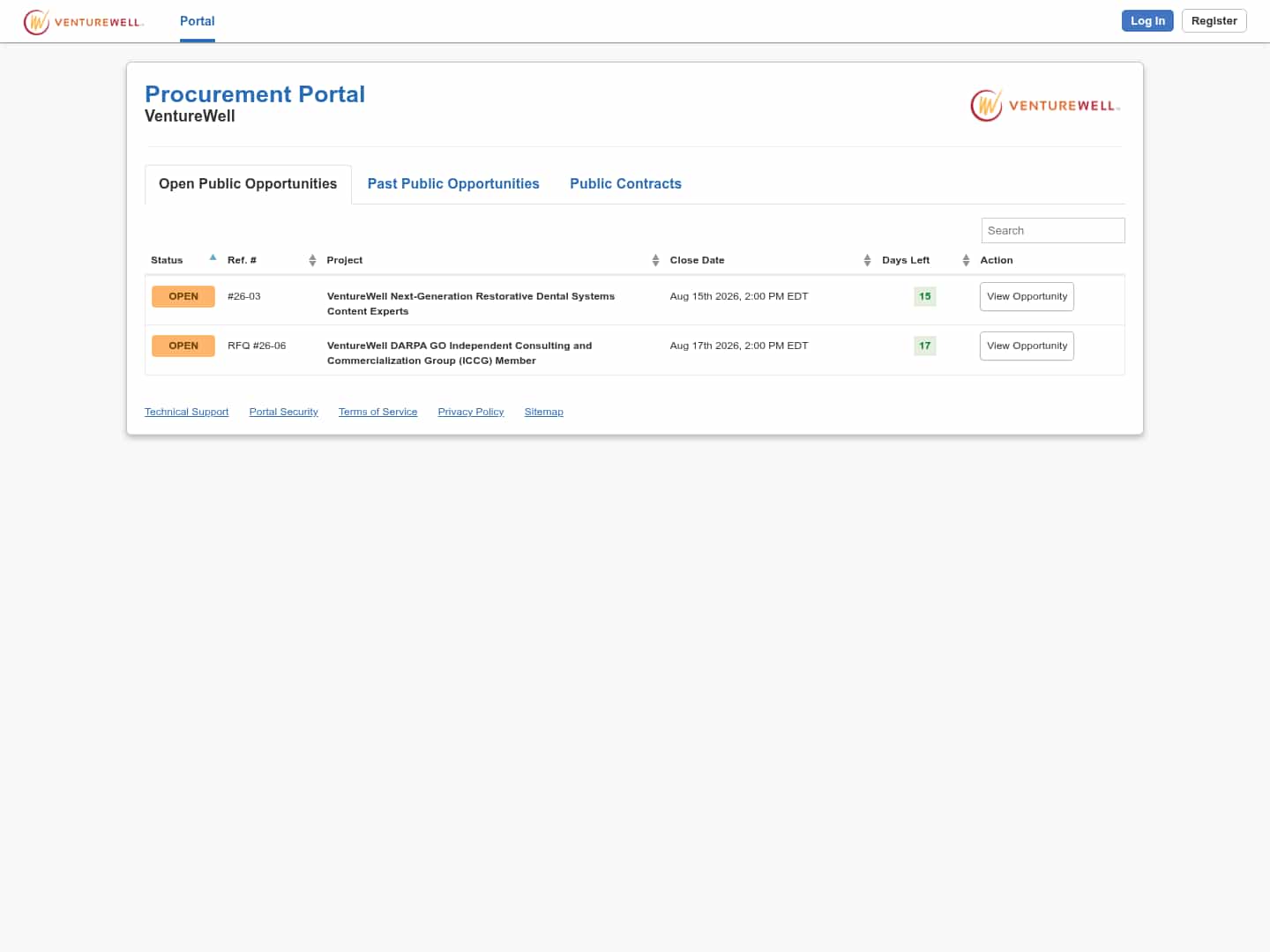Screen dimensions: 1270x952
Task: Click the 17 days left badge
Action: click(x=924, y=346)
